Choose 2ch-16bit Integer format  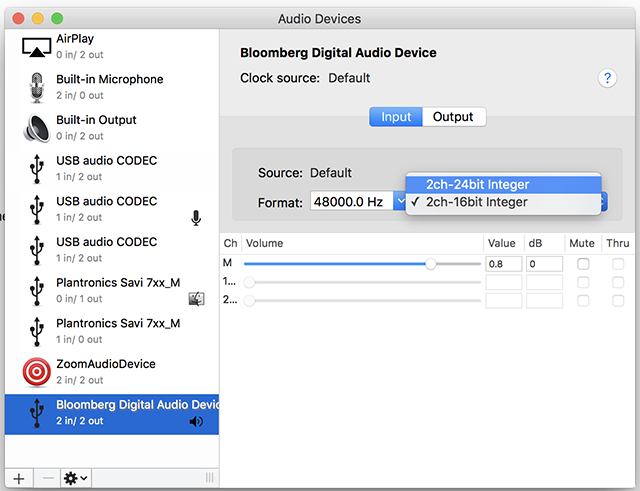click(x=503, y=202)
